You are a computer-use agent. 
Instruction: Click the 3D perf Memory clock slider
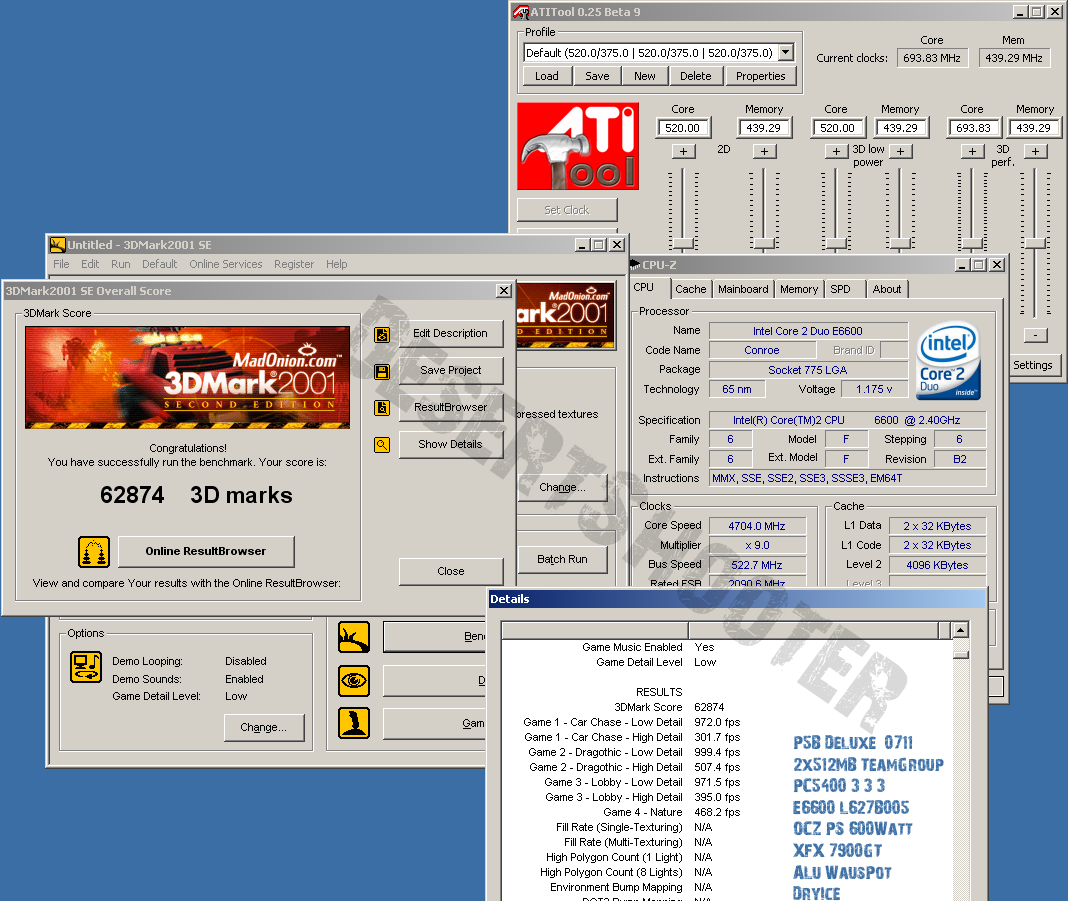click(1035, 244)
